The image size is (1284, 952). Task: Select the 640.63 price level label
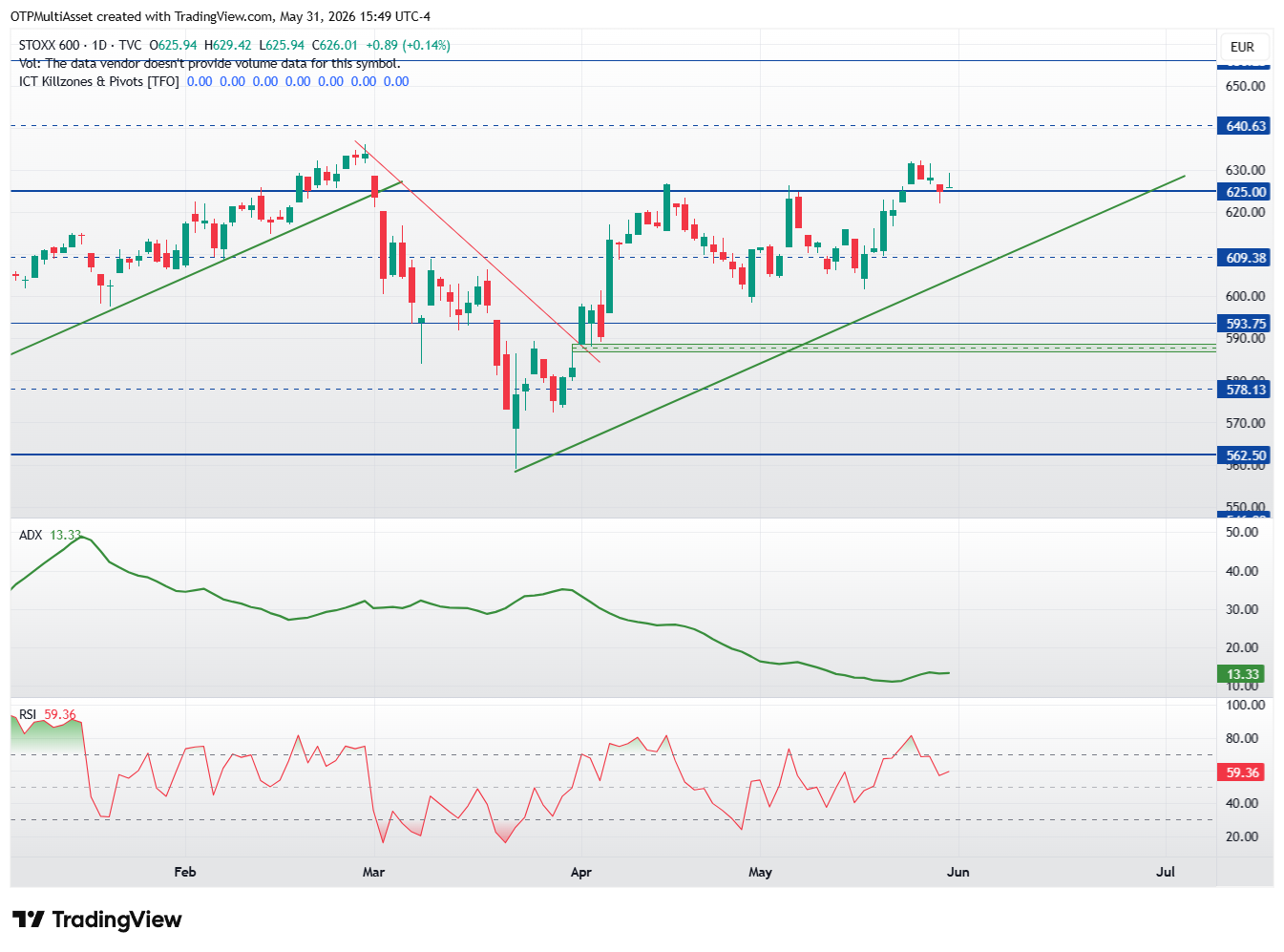[1245, 126]
